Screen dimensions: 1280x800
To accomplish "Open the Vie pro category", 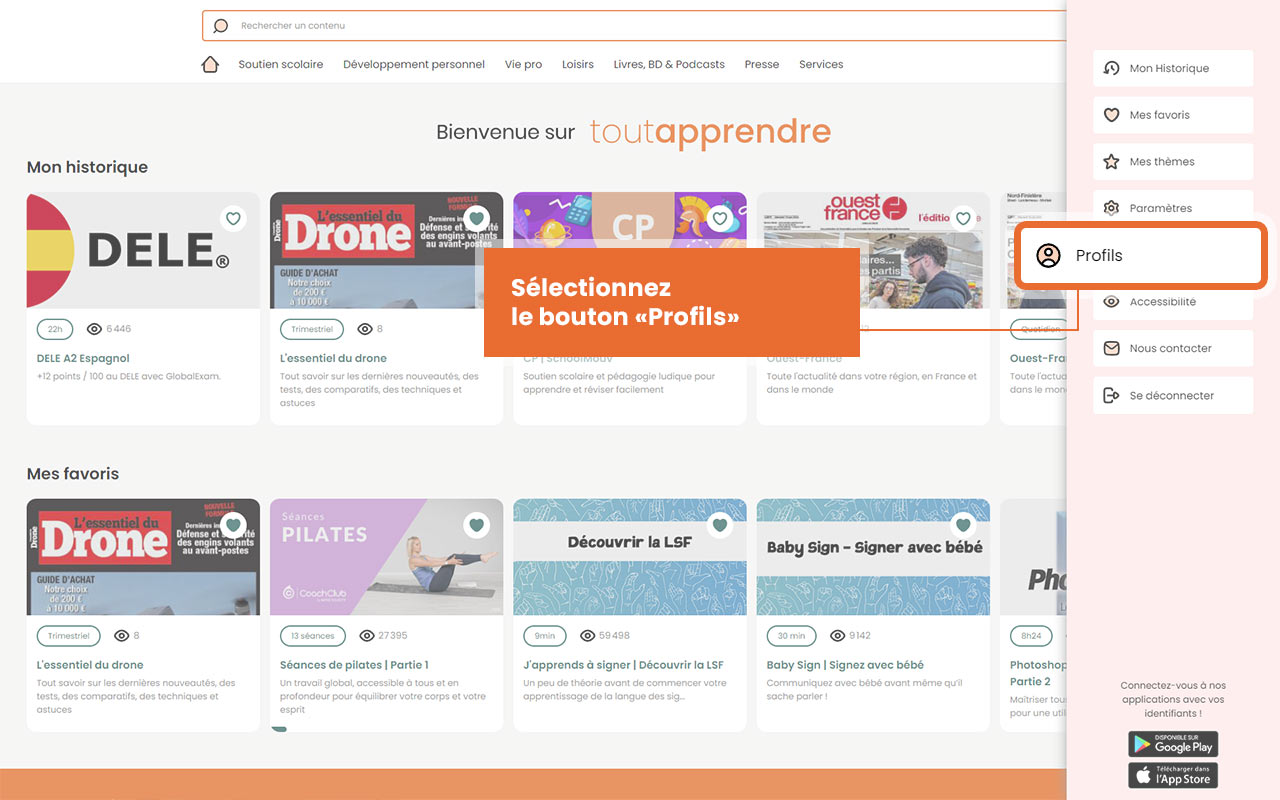I will coord(523,64).
